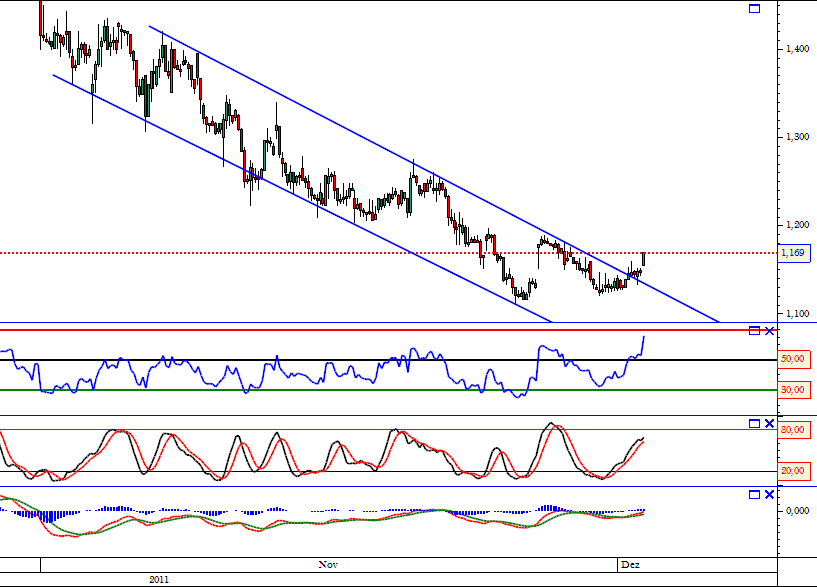Maximize the main price chart panel
Screen dimensions: 817x587
point(754,8)
